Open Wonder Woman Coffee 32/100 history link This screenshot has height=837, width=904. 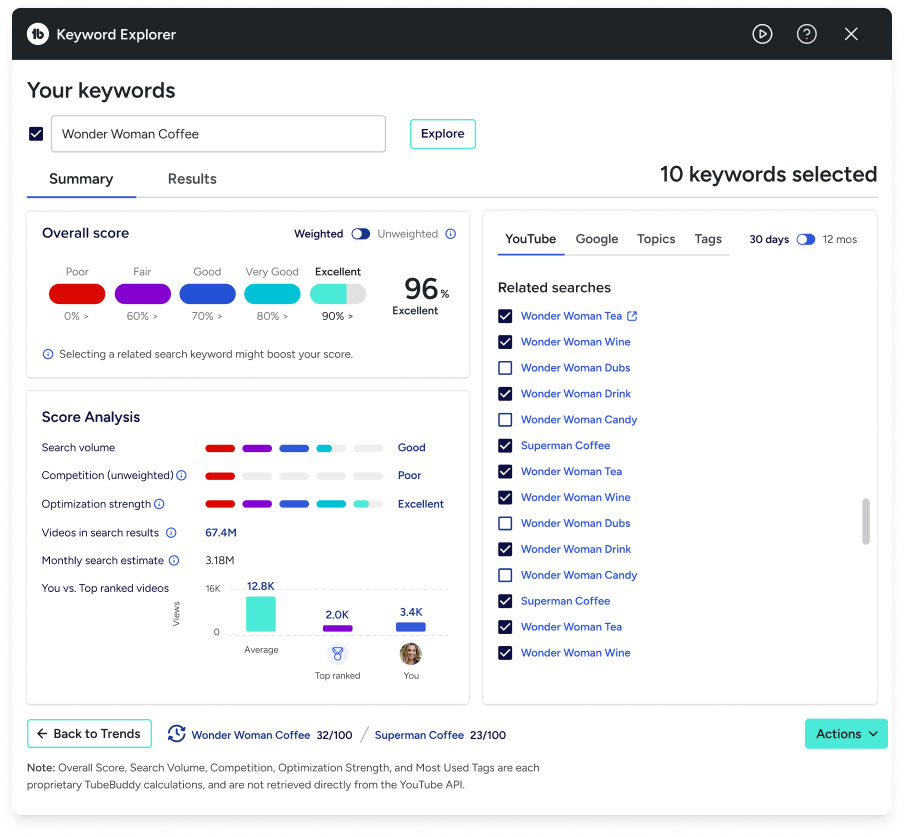click(x=272, y=735)
